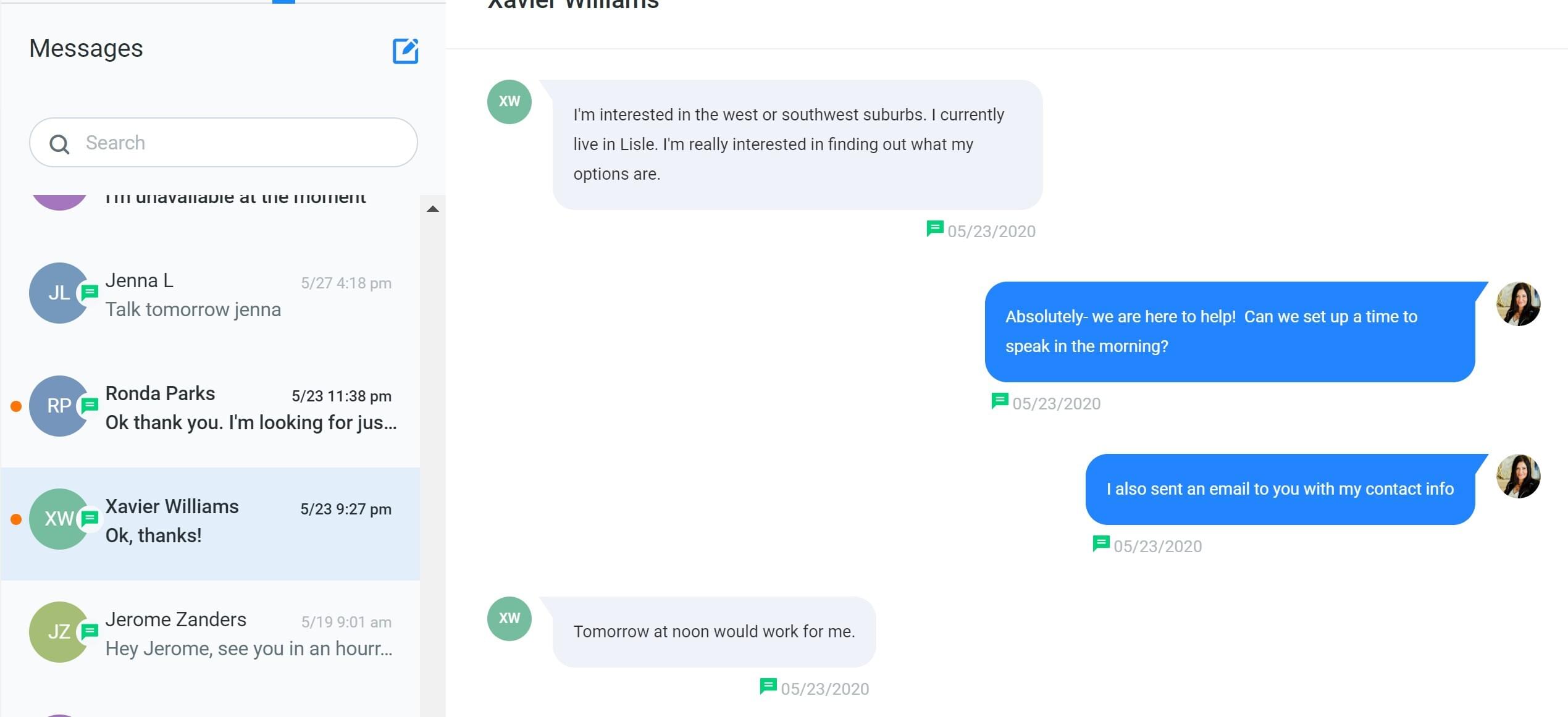Click the orange unread dot for Ronda Parks
1568x717 pixels.
17,406
